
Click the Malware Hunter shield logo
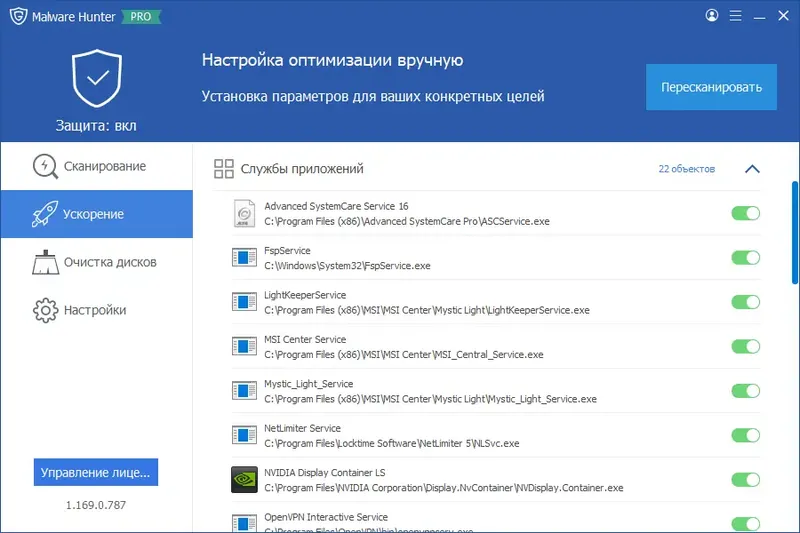18,16
